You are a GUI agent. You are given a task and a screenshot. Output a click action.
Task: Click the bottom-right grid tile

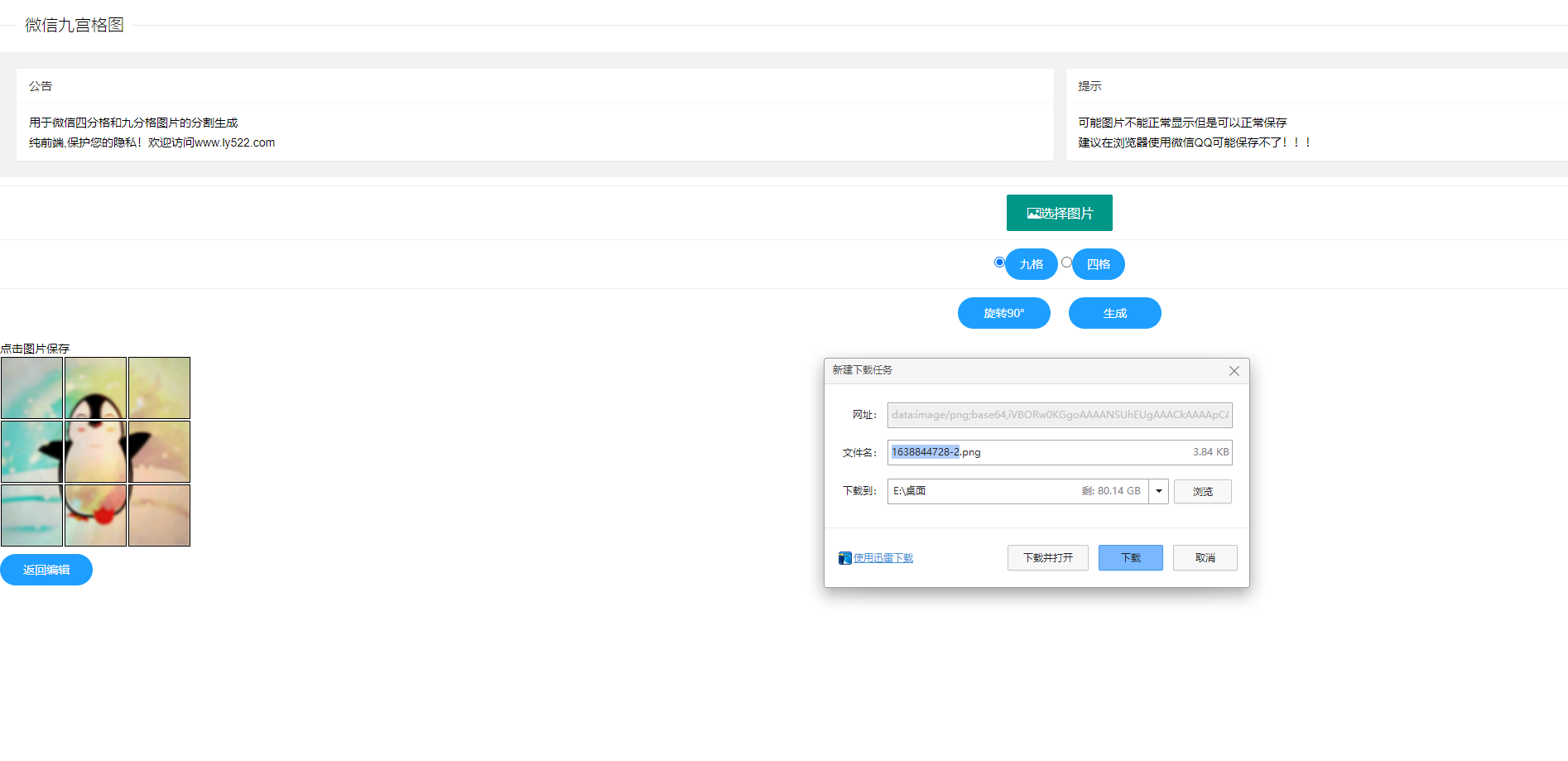(x=159, y=515)
